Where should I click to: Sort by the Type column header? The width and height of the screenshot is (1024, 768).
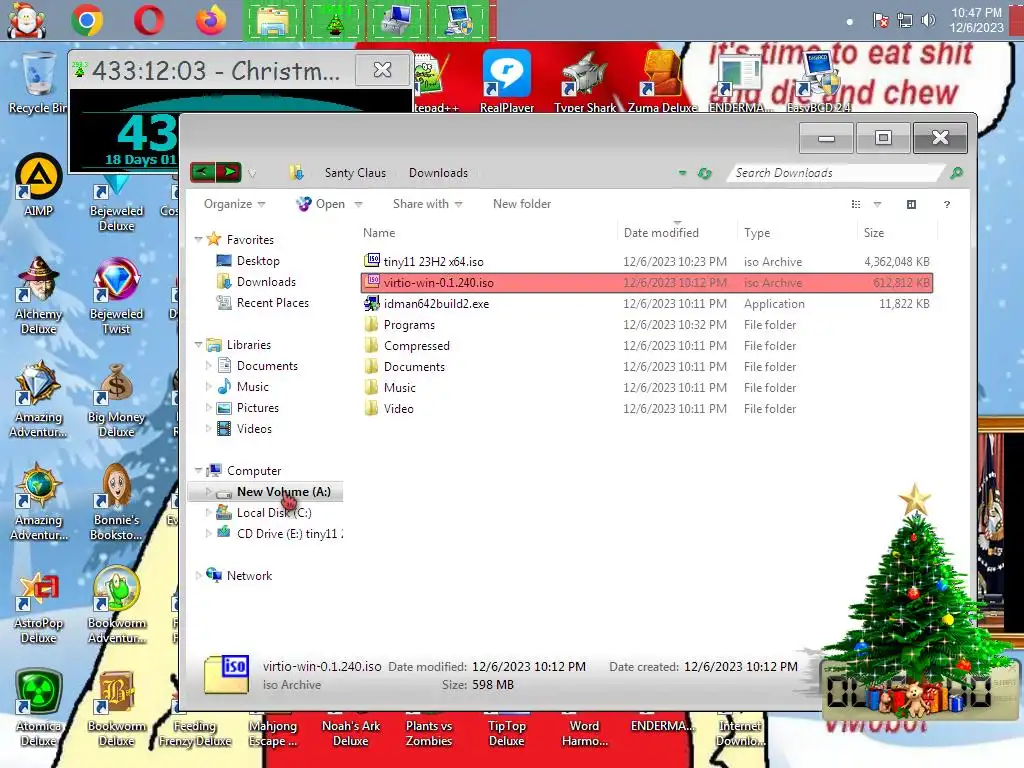coord(797,232)
